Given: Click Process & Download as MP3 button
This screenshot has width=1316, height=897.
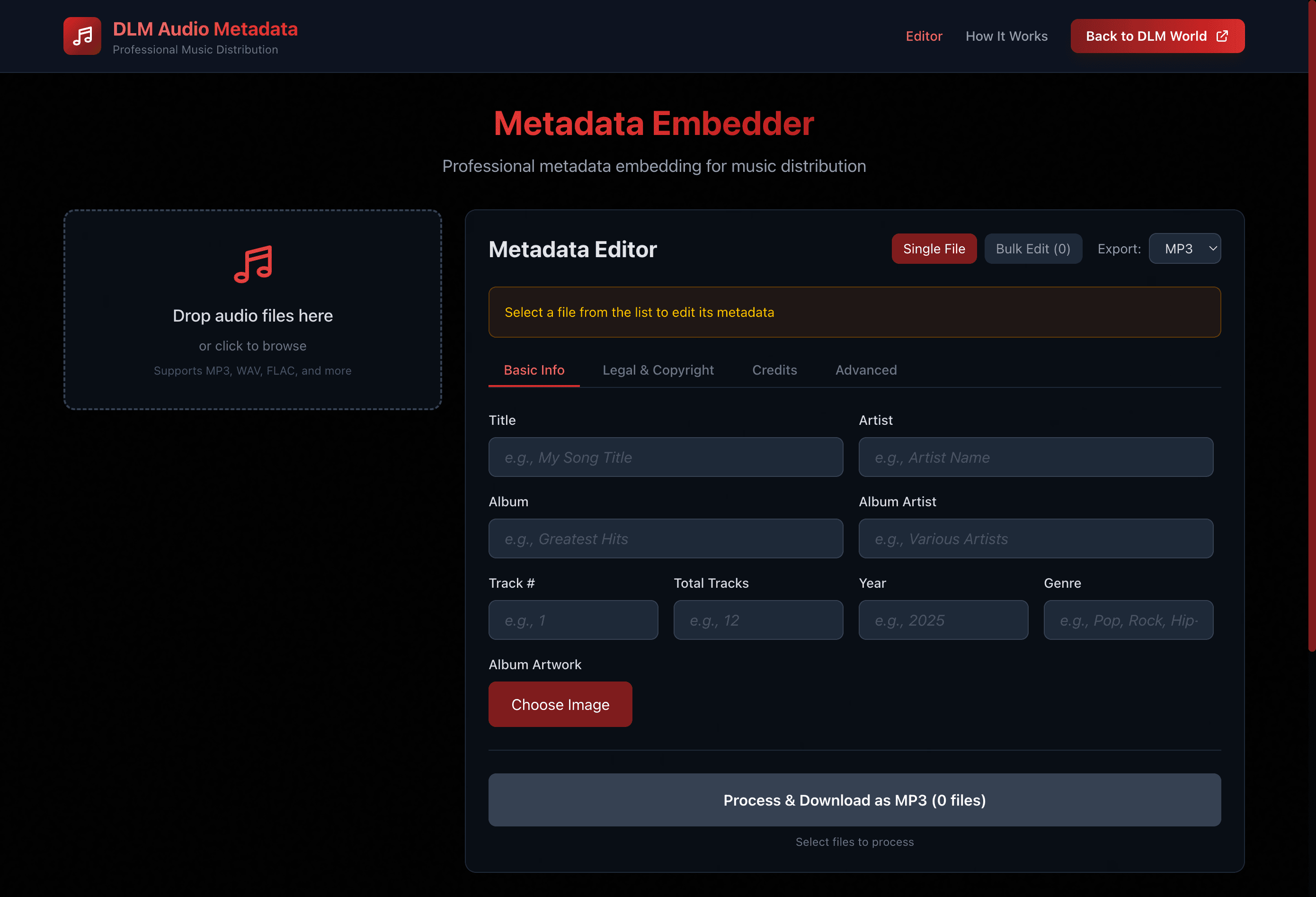Looking at the screenshot, I should point(854,800).
